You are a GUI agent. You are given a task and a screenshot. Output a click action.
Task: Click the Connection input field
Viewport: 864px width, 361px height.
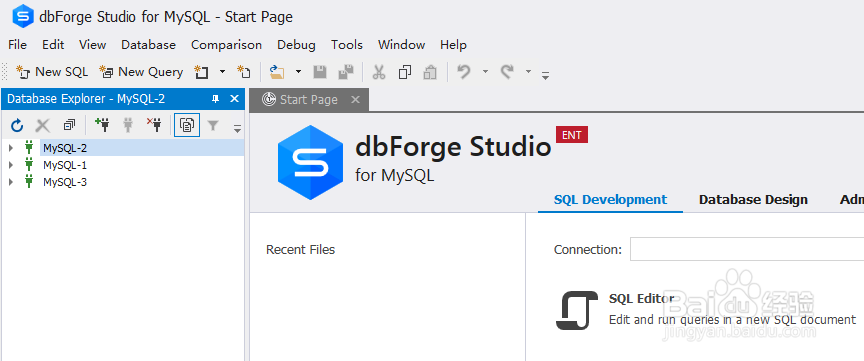(x=747, y=249)
